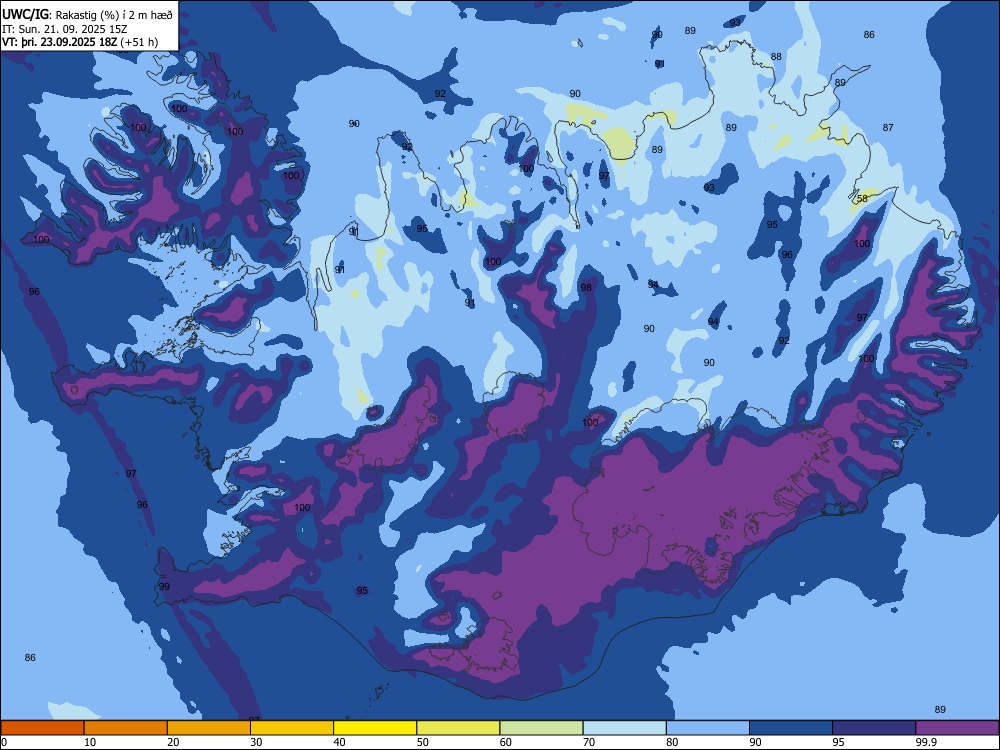Viewport: 1000px width, 750px height.
Task: Click the '20' legend scale label
Action: coord(173,742)
